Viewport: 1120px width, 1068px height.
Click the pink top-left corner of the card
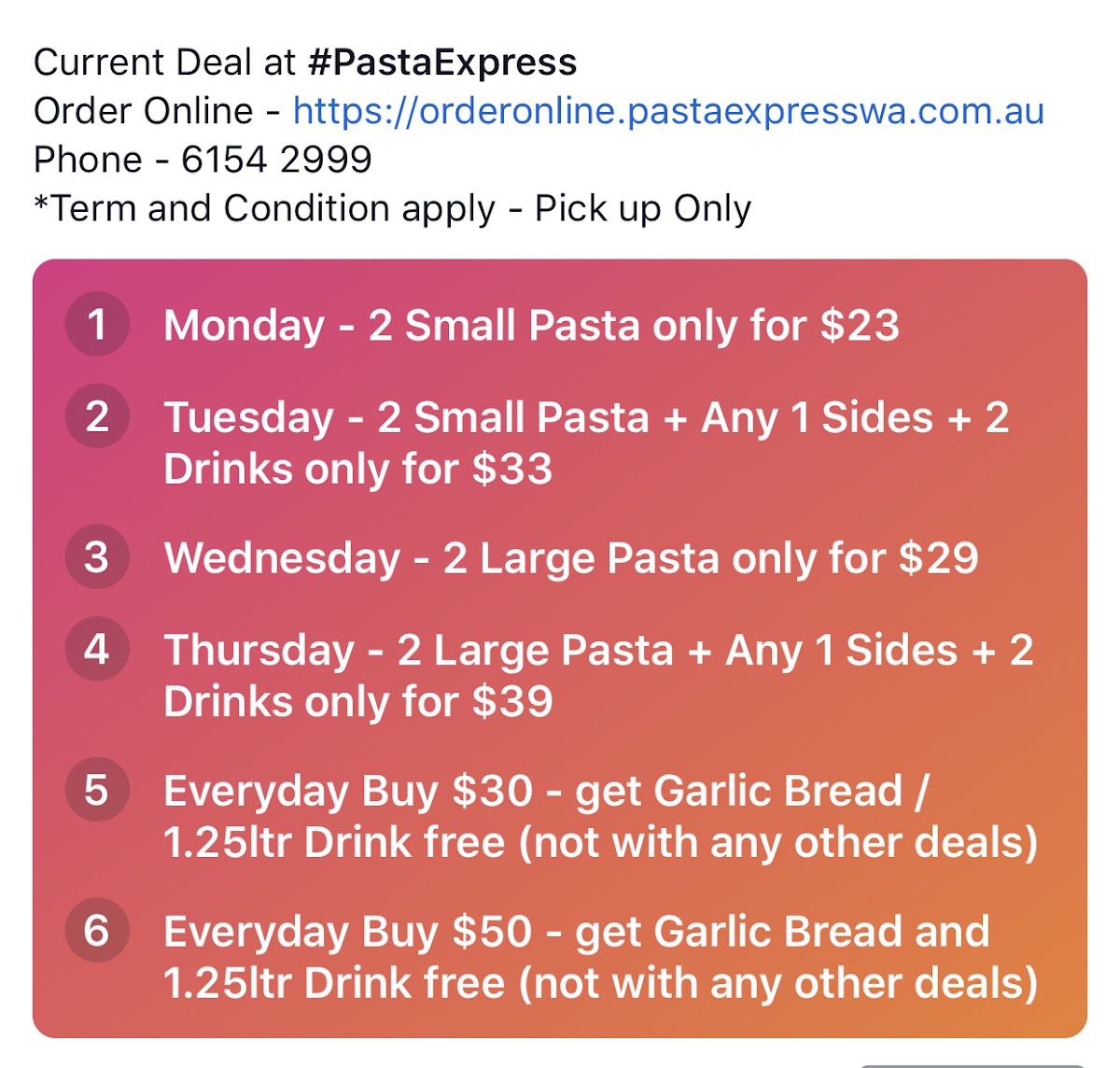pos(56,280)
